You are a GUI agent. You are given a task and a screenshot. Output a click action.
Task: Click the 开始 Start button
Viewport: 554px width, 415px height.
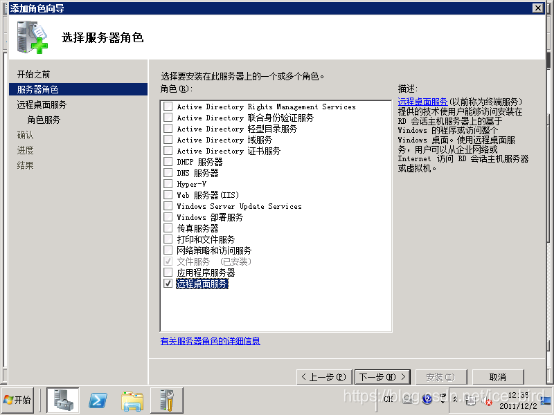tap(17, 400)
